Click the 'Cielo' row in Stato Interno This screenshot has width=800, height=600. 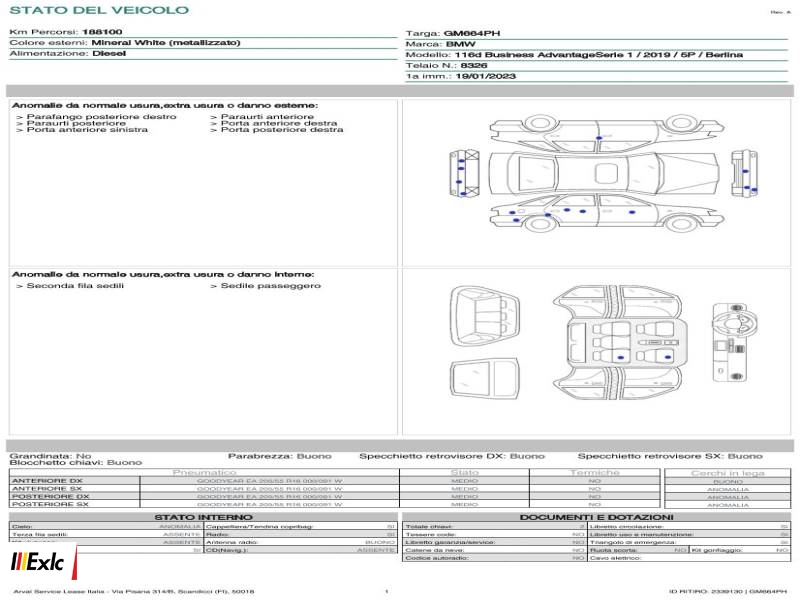[106, 527]
